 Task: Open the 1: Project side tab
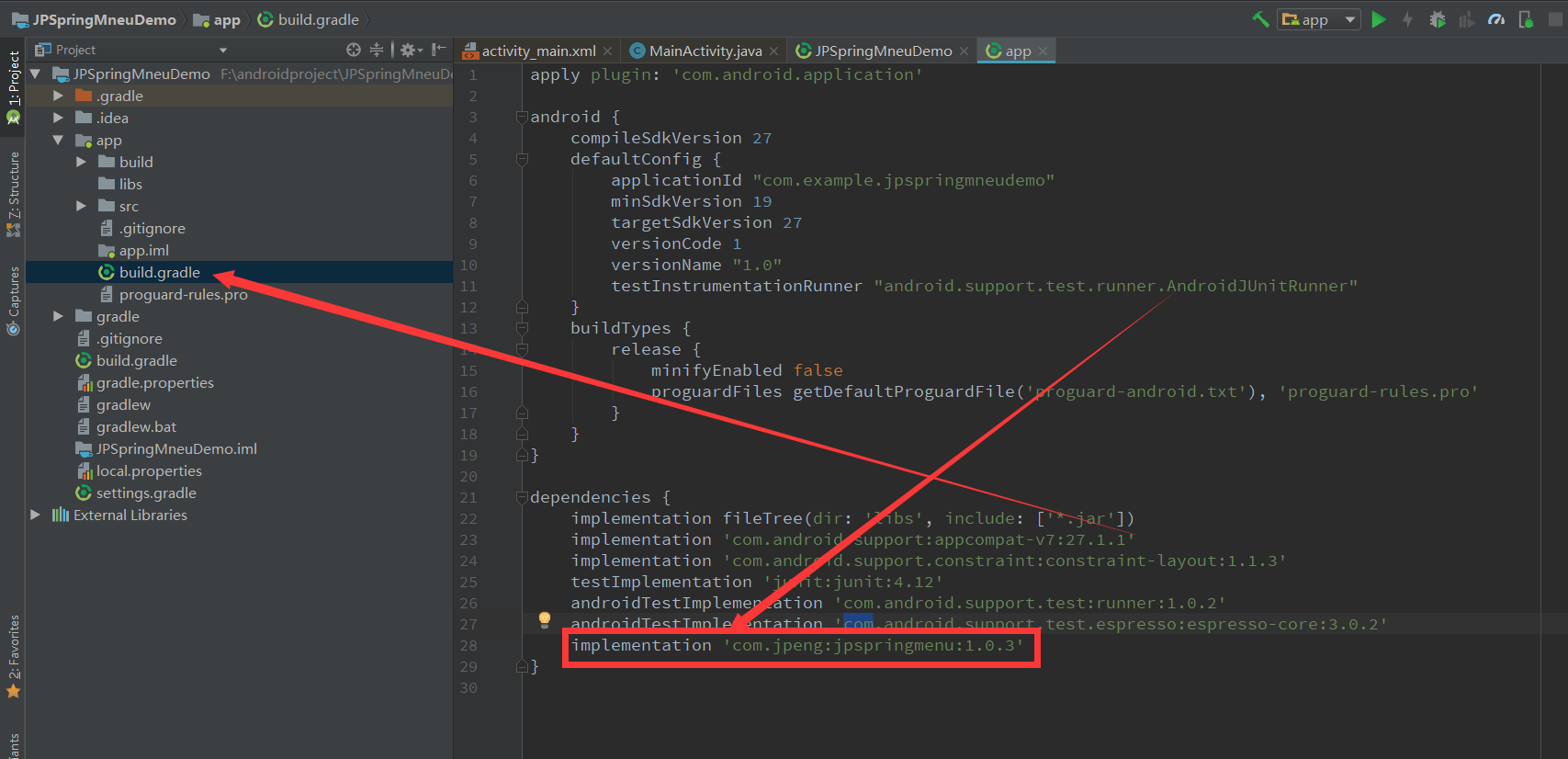pyautogui.click(x=13, y=87)
